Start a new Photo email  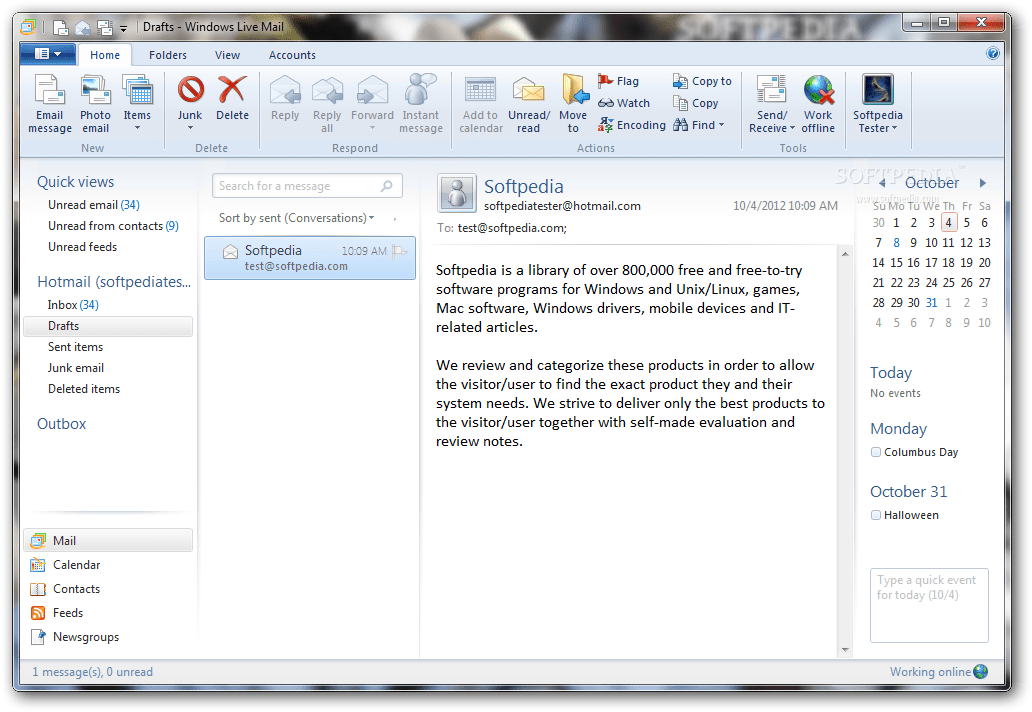coord(95,104)
